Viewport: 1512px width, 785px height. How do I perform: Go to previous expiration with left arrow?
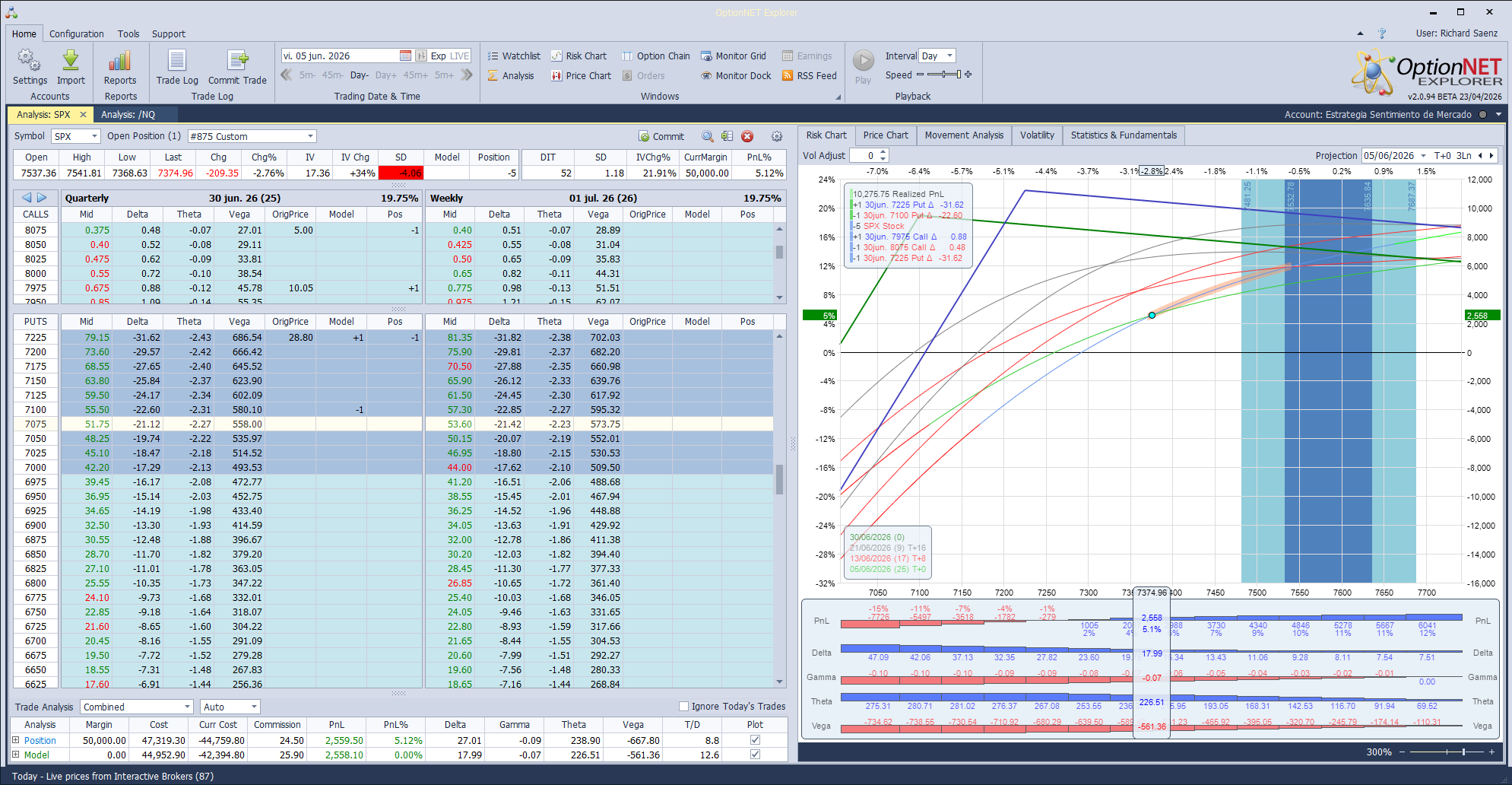click(x=27, y=198)
